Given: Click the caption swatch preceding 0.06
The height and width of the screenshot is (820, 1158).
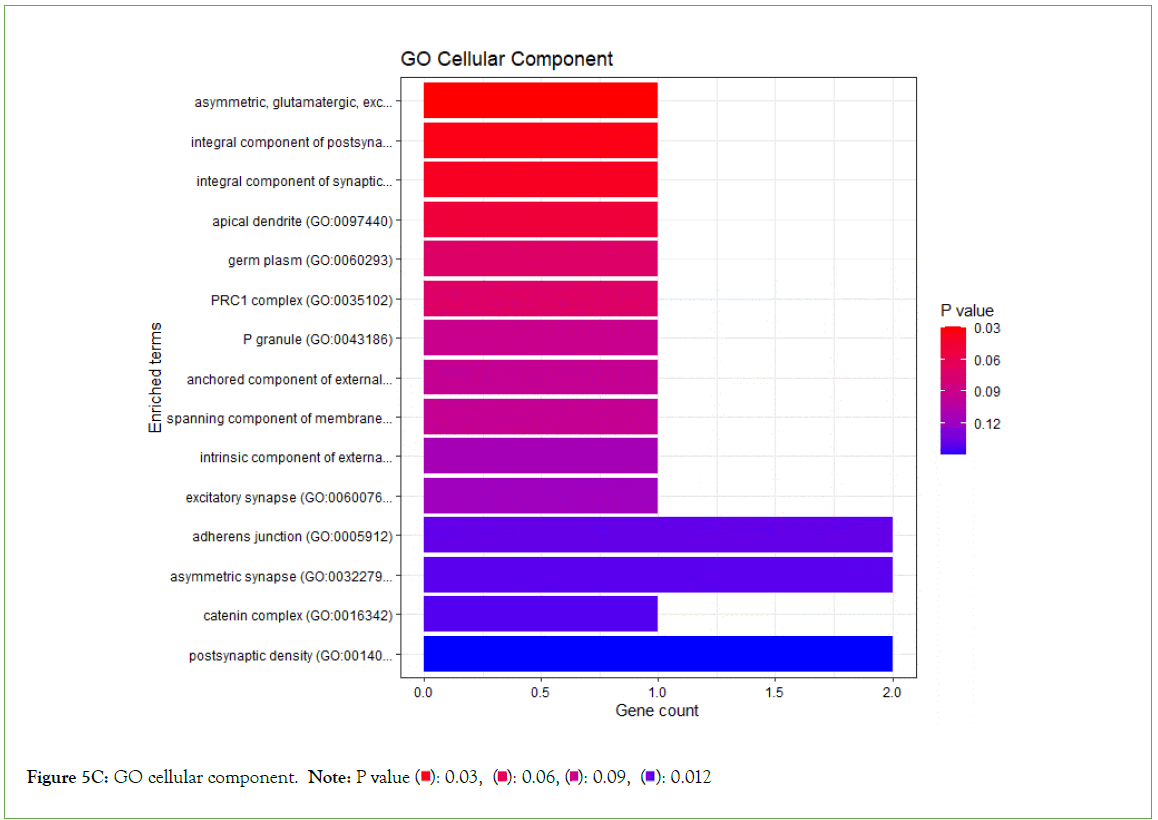Looking at the screenshot, I should click(x=503, y=778).
